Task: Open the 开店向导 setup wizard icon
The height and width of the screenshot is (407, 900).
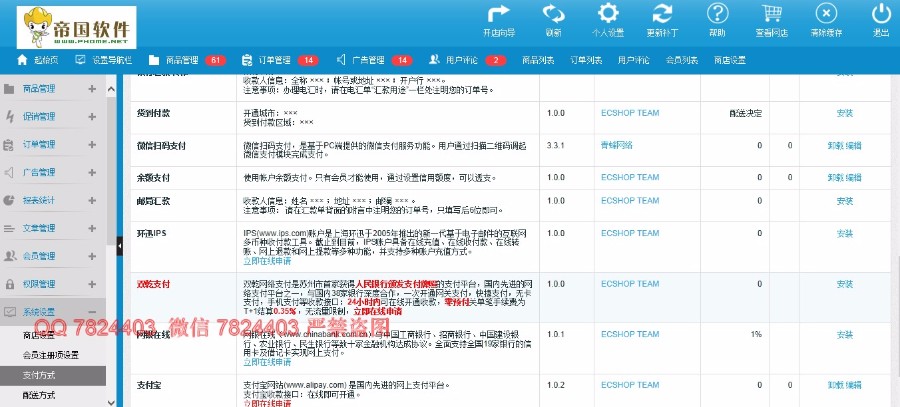Action: (x=498, y=14)
